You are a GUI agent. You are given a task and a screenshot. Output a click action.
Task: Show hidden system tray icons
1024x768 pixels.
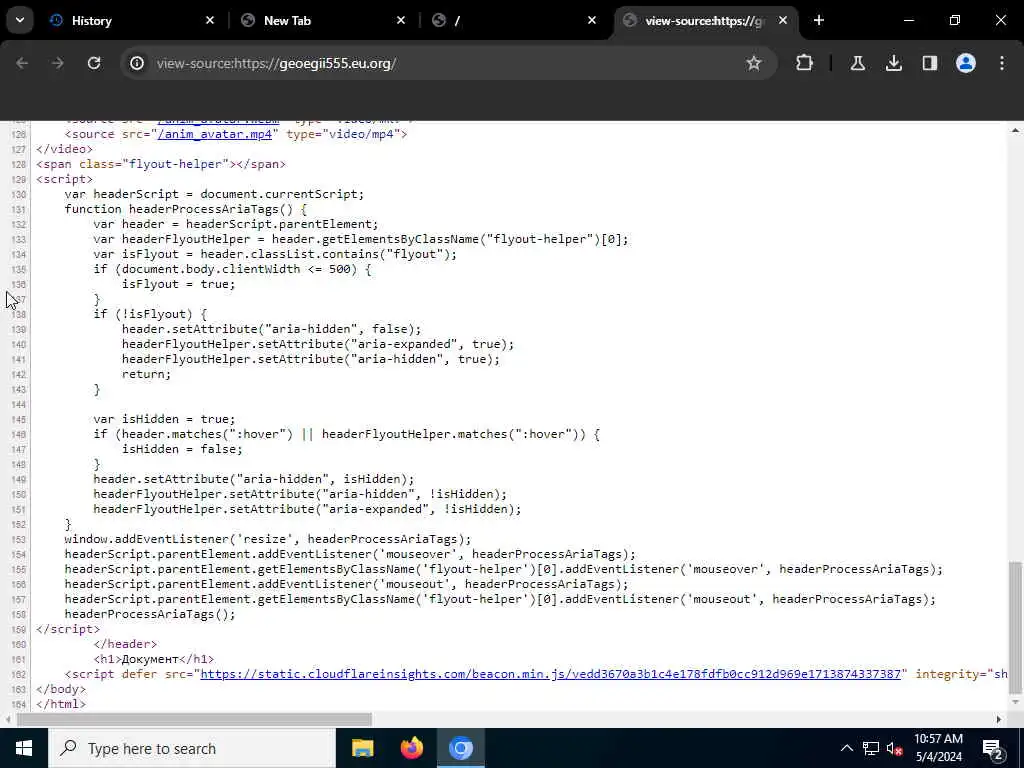846,748
